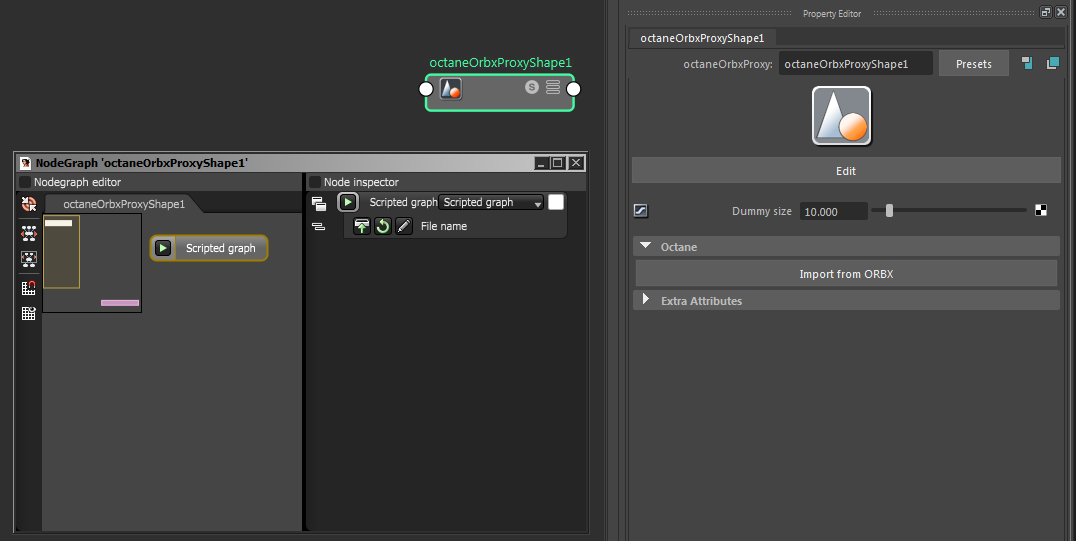Select the Scripted graph node
The height and width of the screenshot is (541, 1076).
click(209, 248)
